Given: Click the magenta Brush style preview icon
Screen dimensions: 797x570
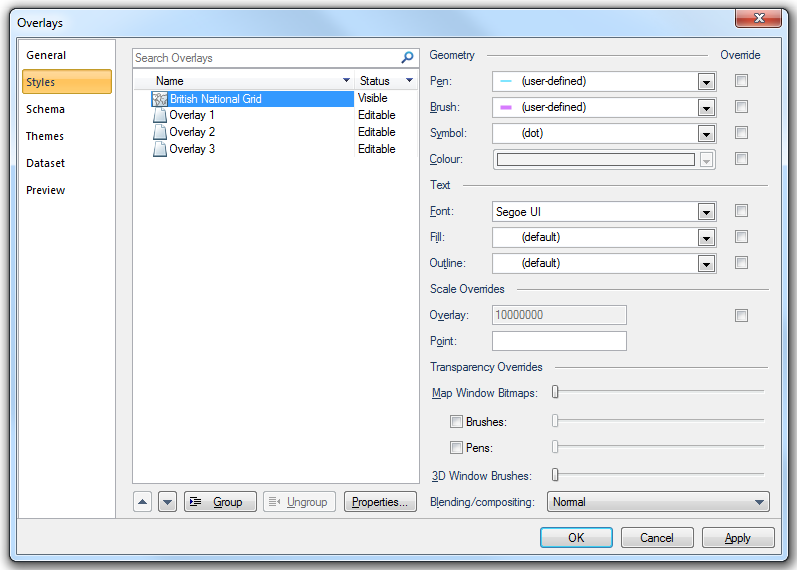Looking at the screenshot, I should pos(506,107).
